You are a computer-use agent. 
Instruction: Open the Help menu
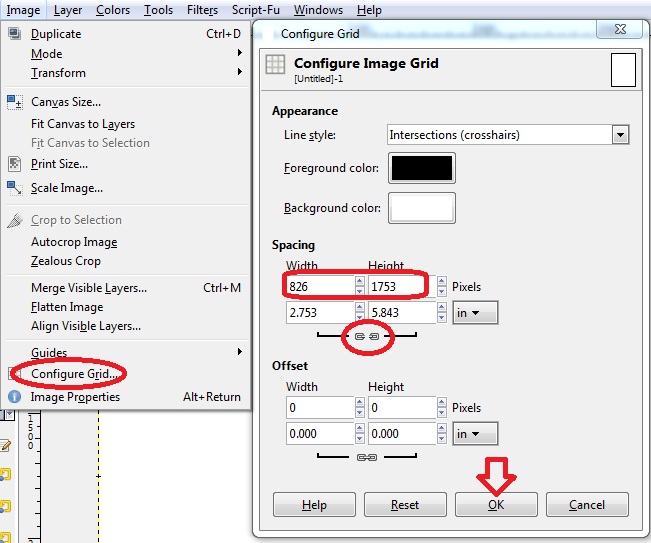[369, 10]
